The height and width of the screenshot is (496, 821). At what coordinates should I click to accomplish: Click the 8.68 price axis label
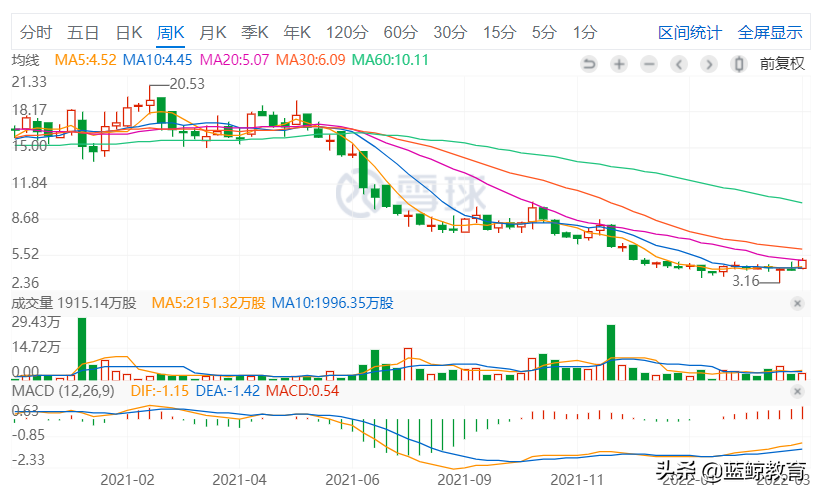[26, 218]
